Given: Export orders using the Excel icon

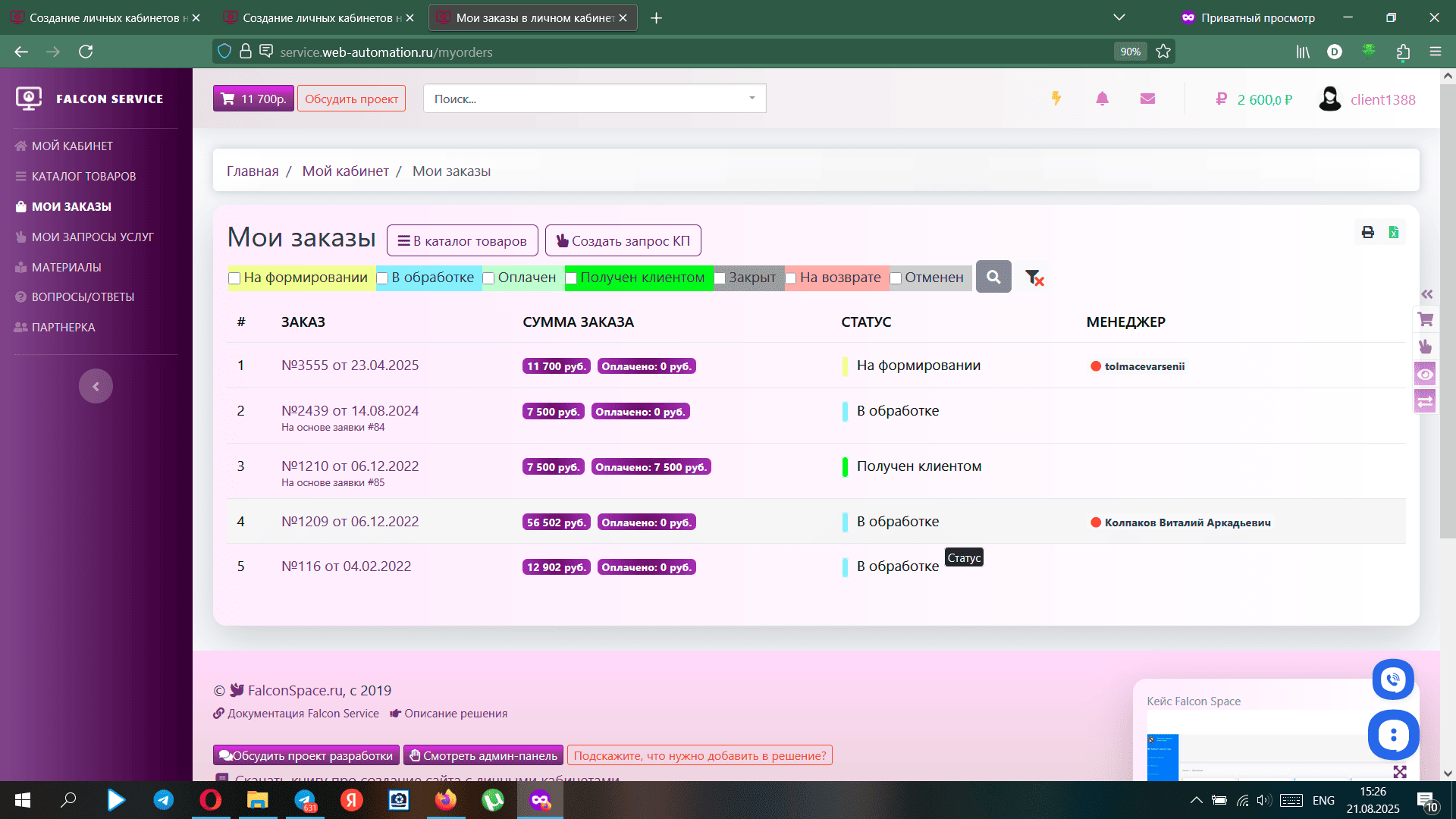Looking at the screenshot, I should coord(1394,232).
